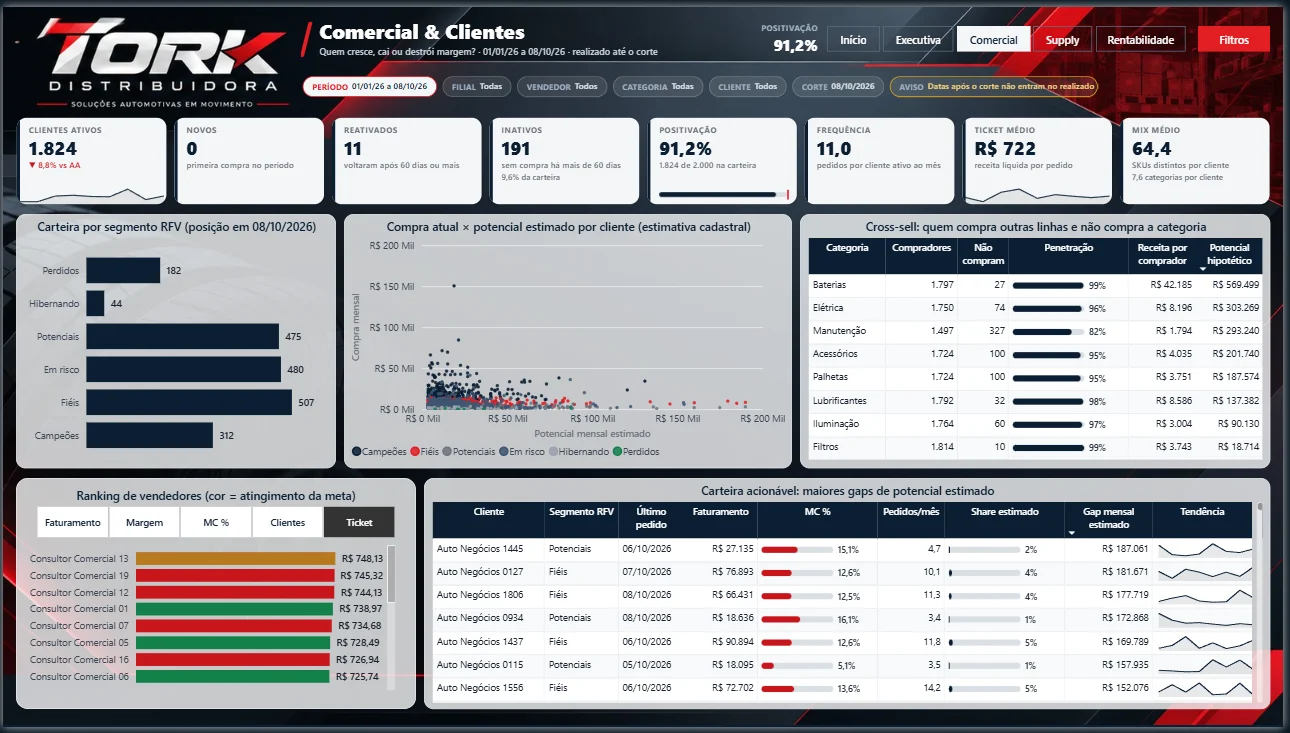Click the Baterias row penetration bar

pos(1048,285)
